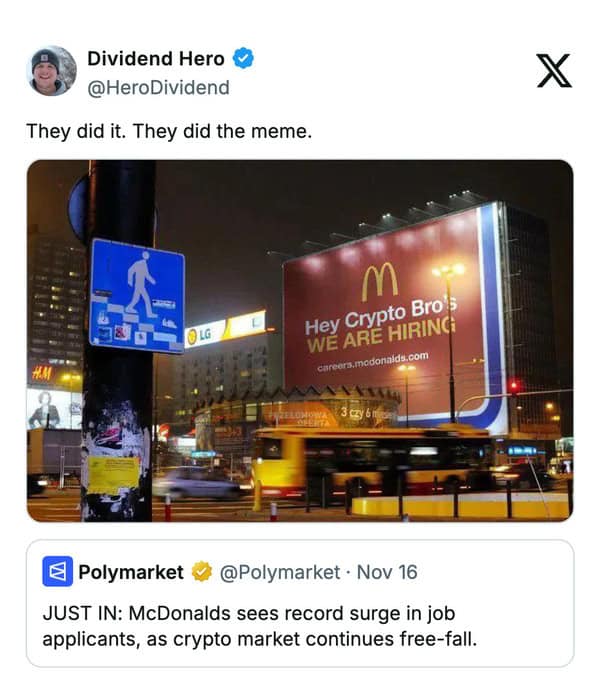
Task: Click the LG logo on the building
Action: click(199, 336)
